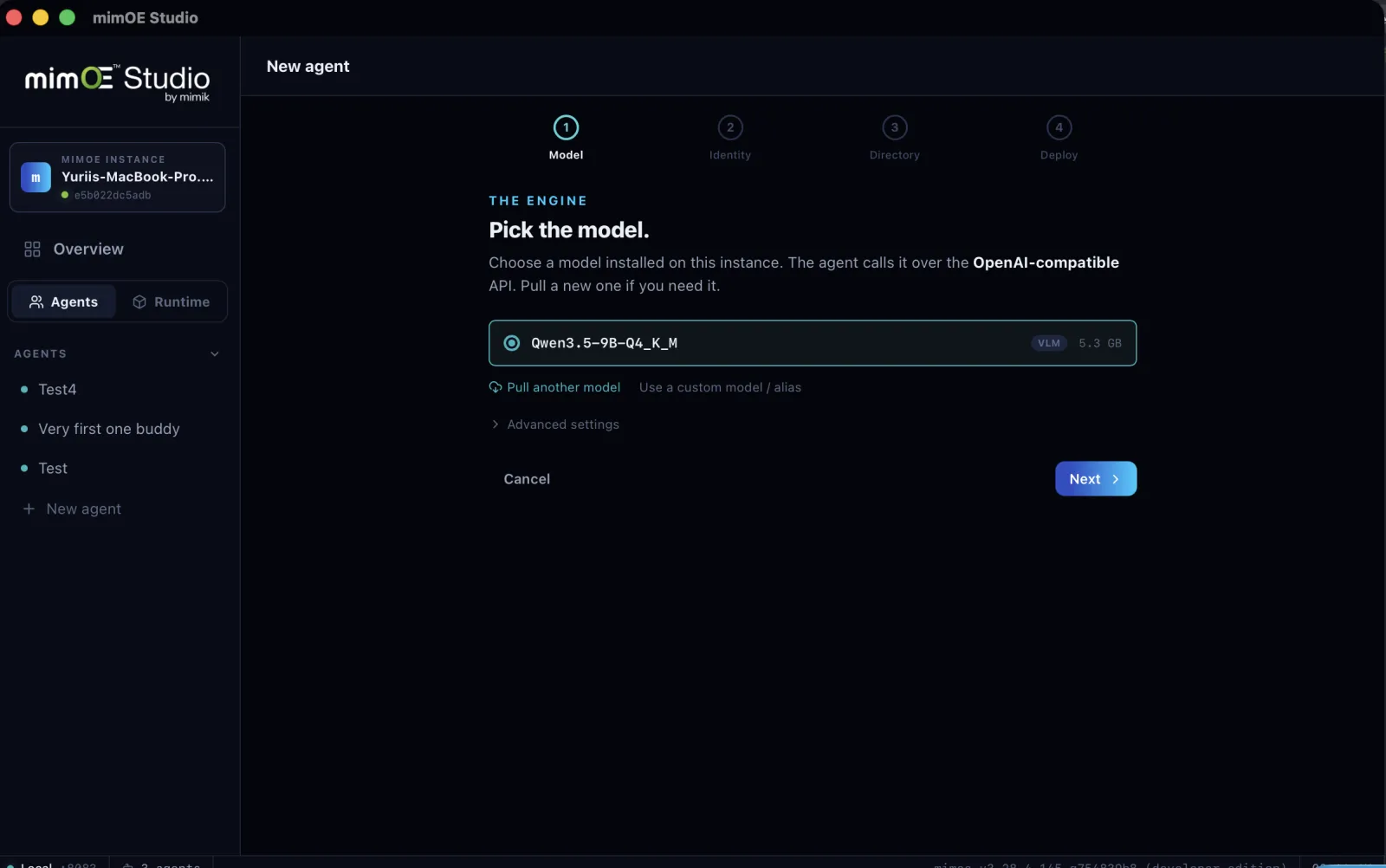1386x868 pixels.
Task: Click the 5.3 GB size text
Action: (x=1100, y=343)
